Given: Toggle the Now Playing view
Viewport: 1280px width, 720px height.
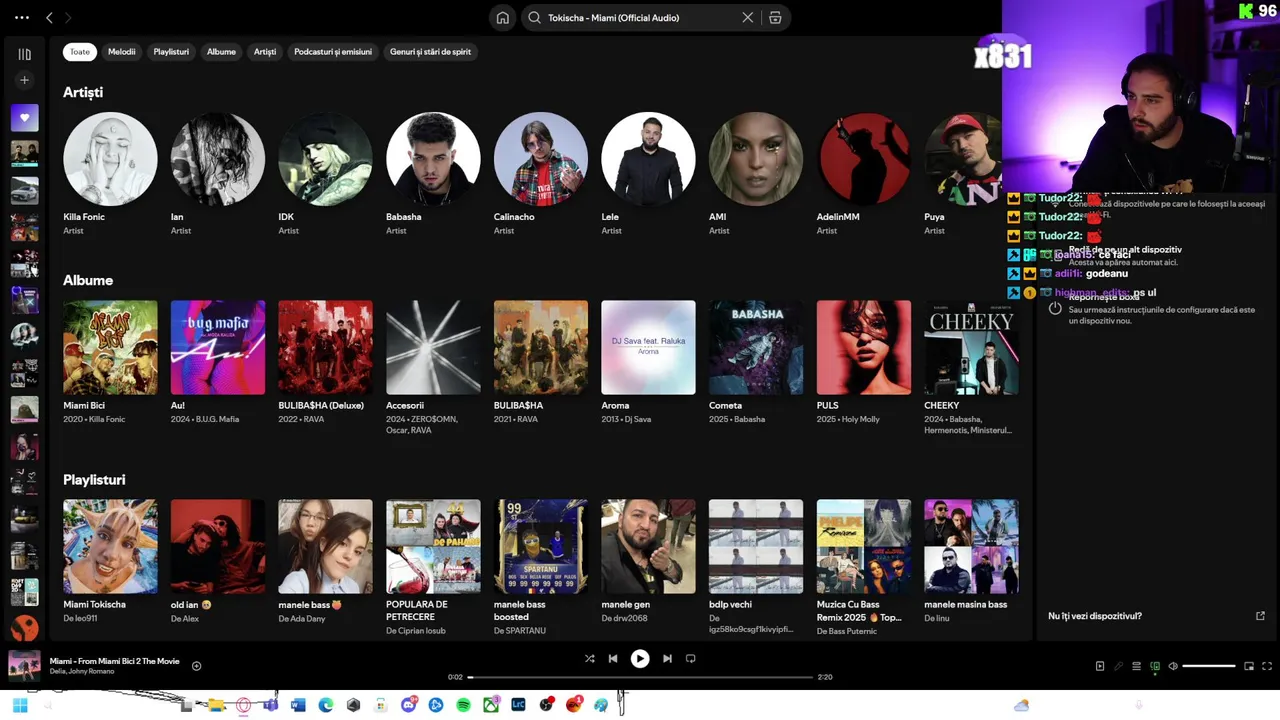Looking at the screenshot, I should [1100, 666].
